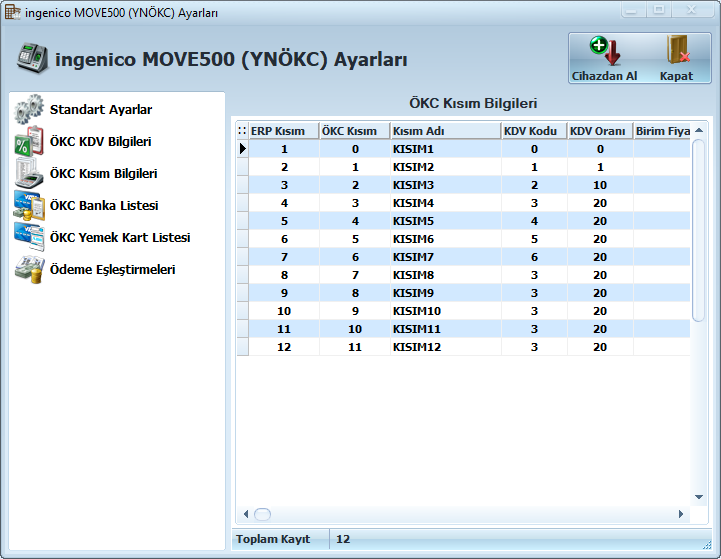Click ÖKC Kısım cell in KISIM10 row

point(355,311)
